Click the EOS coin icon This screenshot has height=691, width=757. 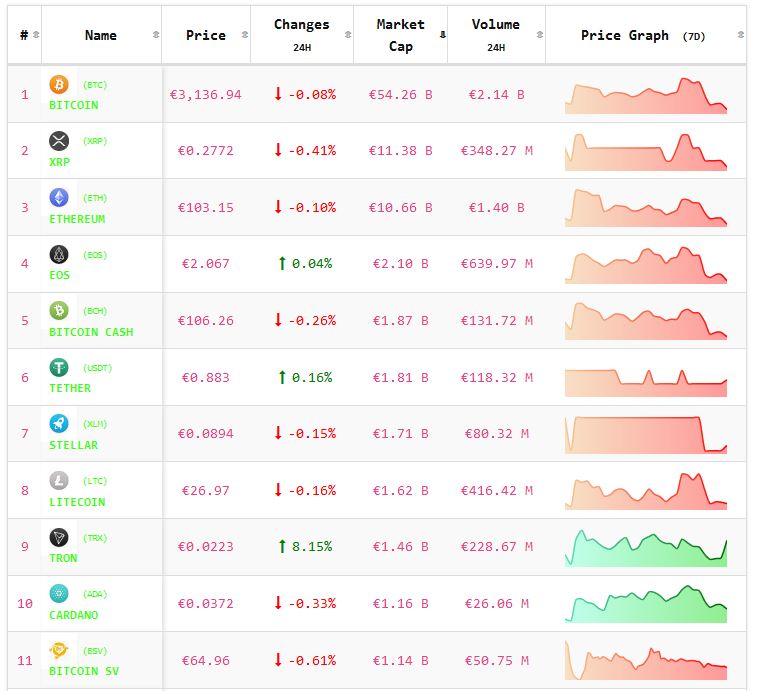[59, 254]
